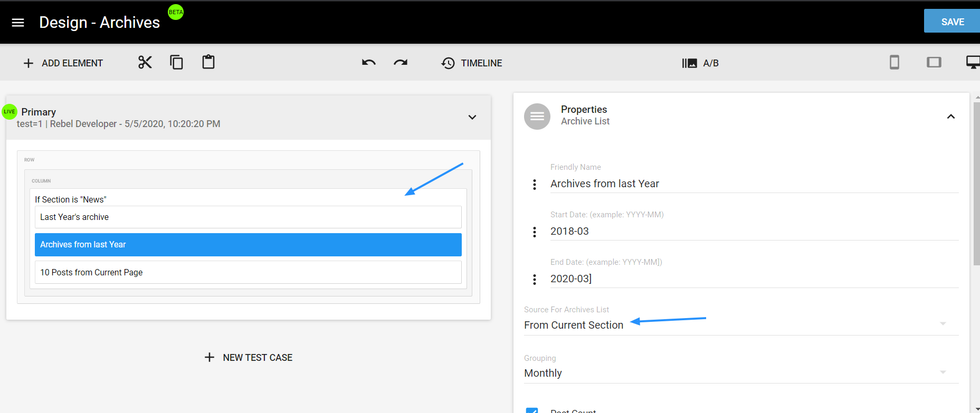Click the copy icon in toolbar
980x413 pixels.
pyautogui.click(x=177, y=63)
